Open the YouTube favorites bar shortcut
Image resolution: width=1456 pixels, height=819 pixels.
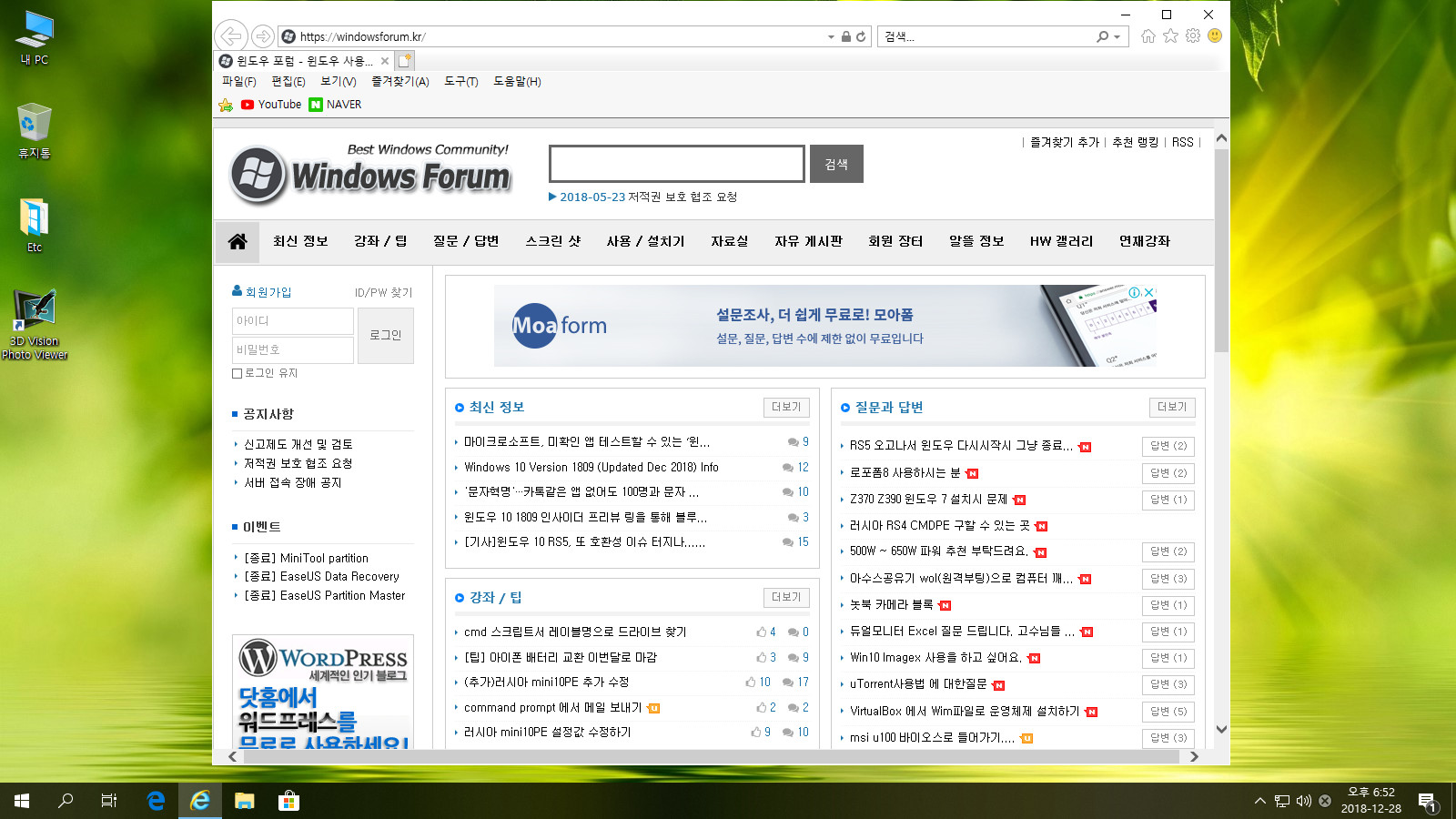pos(271,105)
